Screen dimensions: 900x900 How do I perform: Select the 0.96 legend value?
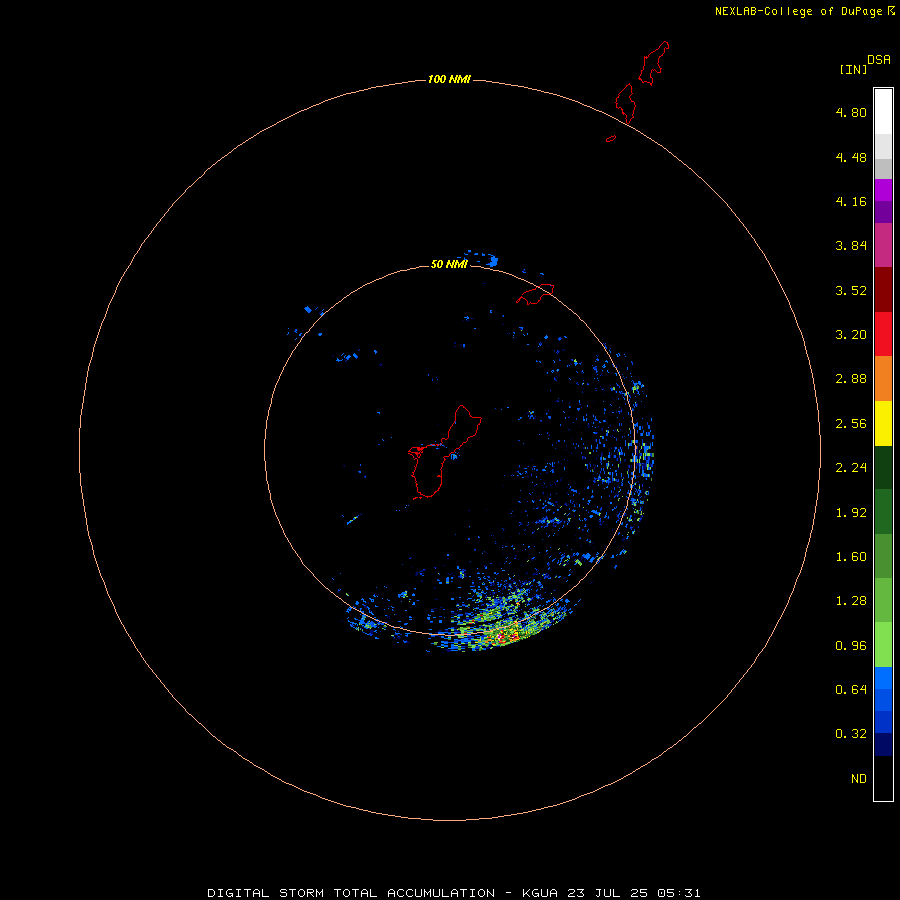pos(851,646)
